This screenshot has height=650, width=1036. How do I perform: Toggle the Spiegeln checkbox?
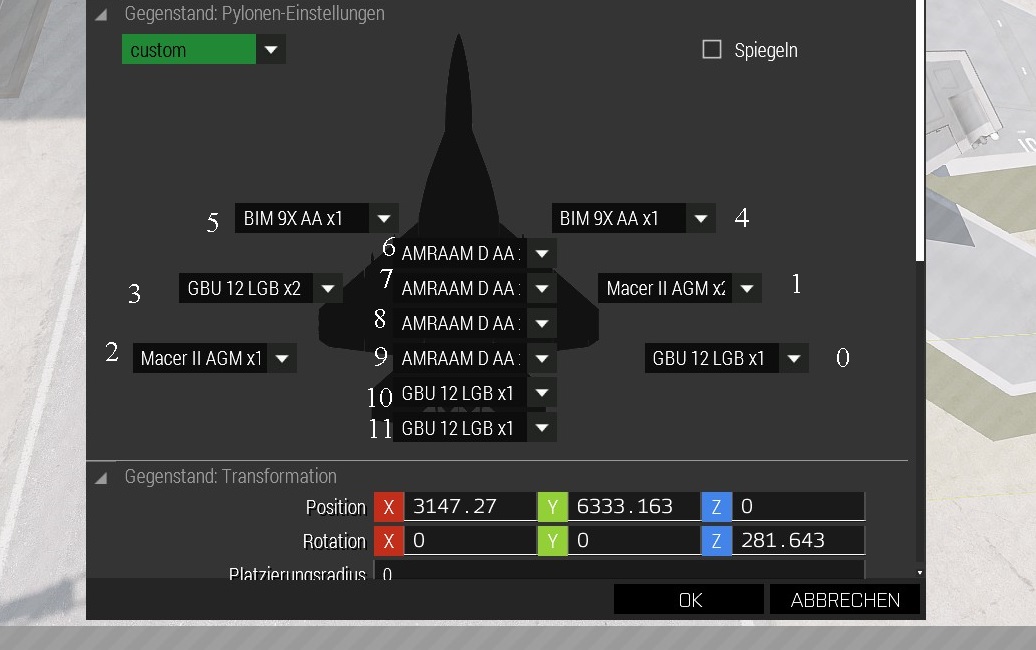pos(712,50)
